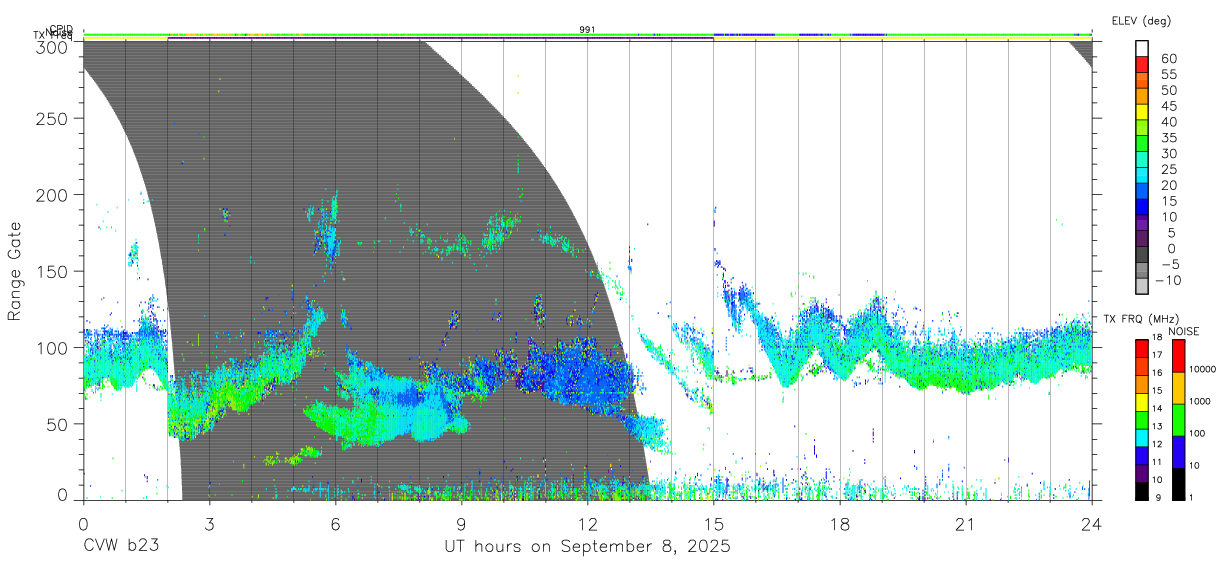Click the '150' Range Gate axis label

(54, 271)
